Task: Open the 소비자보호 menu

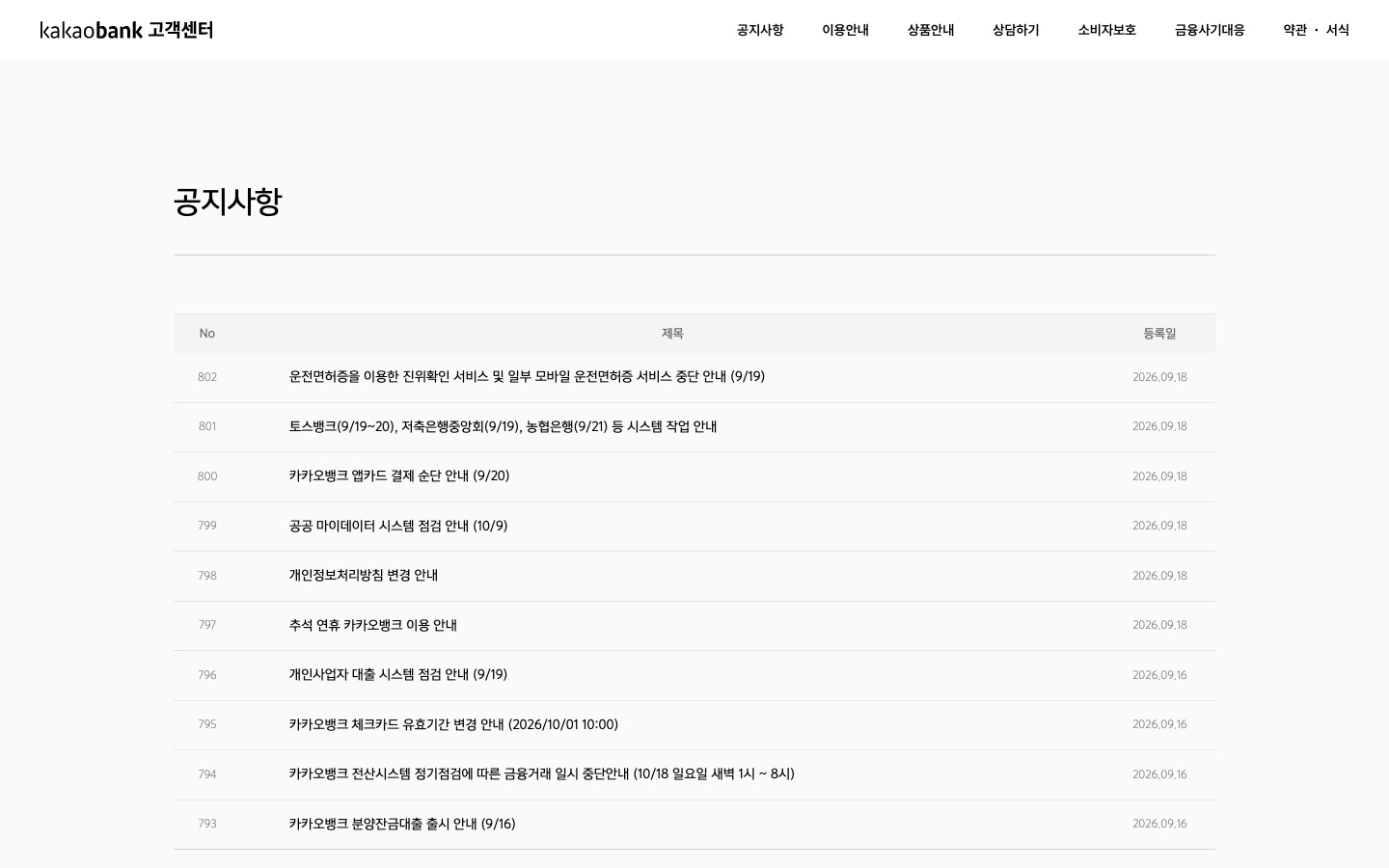Action: (x=1106, y=30)
